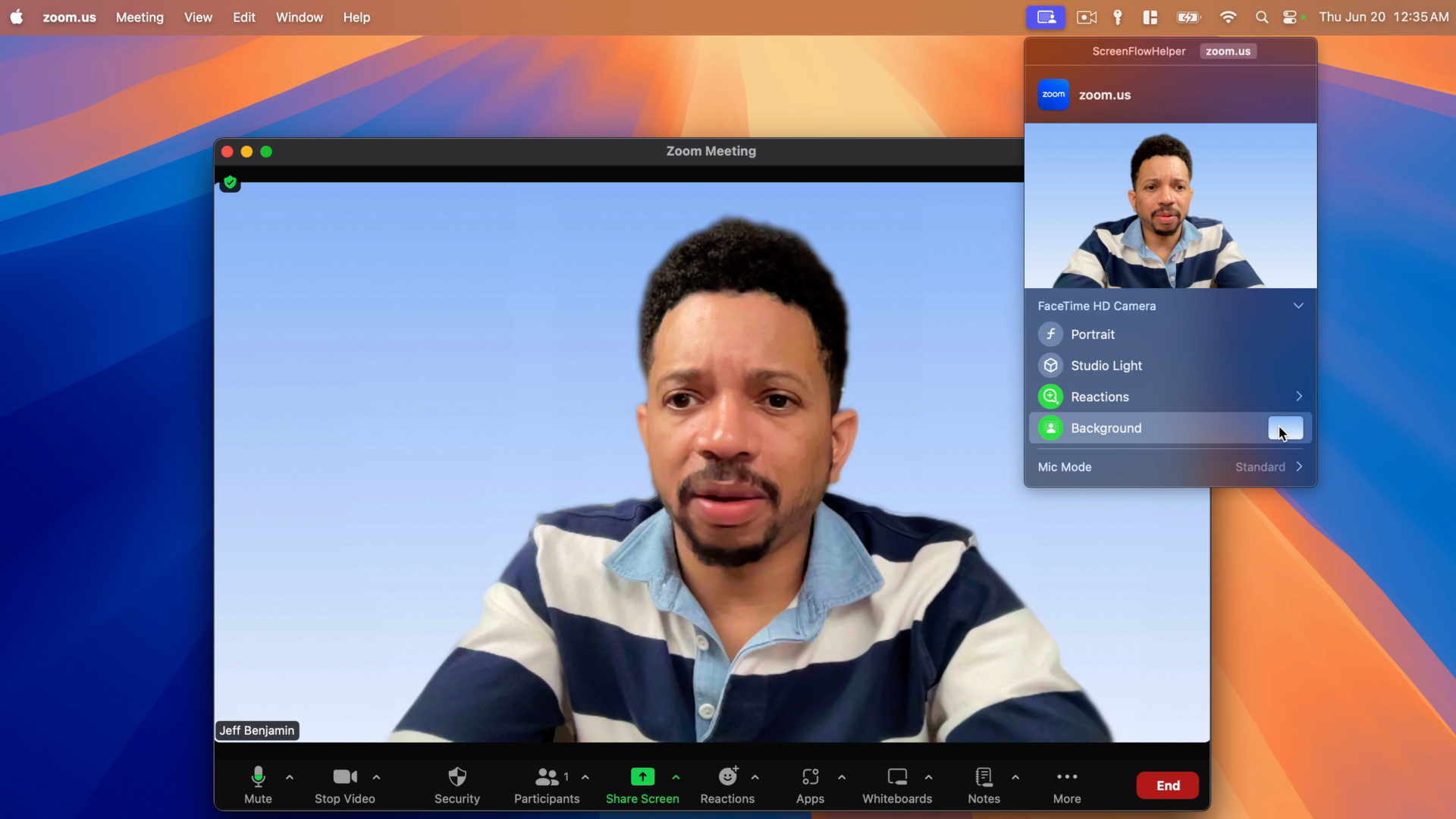Open the Participants panel

click(x=546, y=785)
